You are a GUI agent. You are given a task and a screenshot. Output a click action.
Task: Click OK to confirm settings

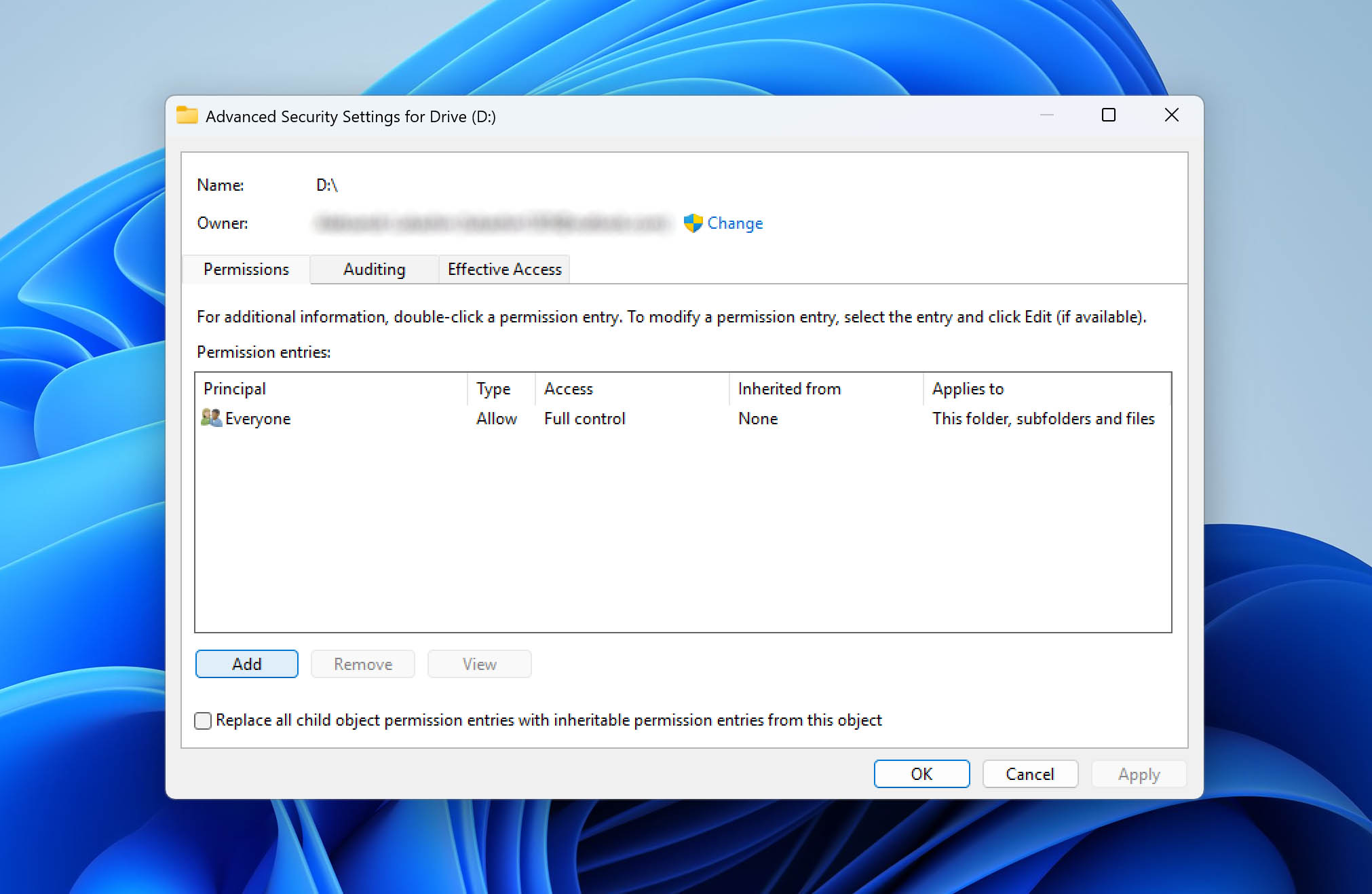pyautogui.click(x=921, y=774)
